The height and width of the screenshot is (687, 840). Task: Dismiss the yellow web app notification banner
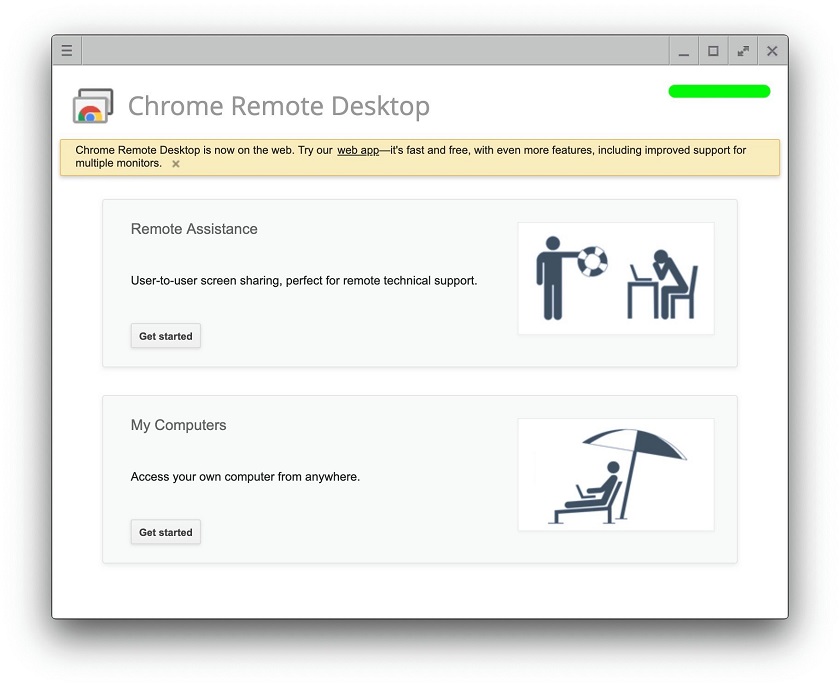pyautogui.click(x=176, y=164)
